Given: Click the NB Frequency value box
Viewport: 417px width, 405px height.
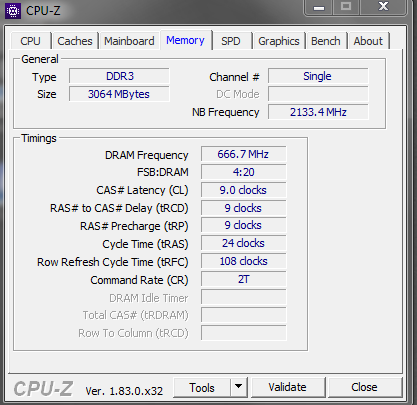Looking at the screenshot, I should [x=318, y=112].
